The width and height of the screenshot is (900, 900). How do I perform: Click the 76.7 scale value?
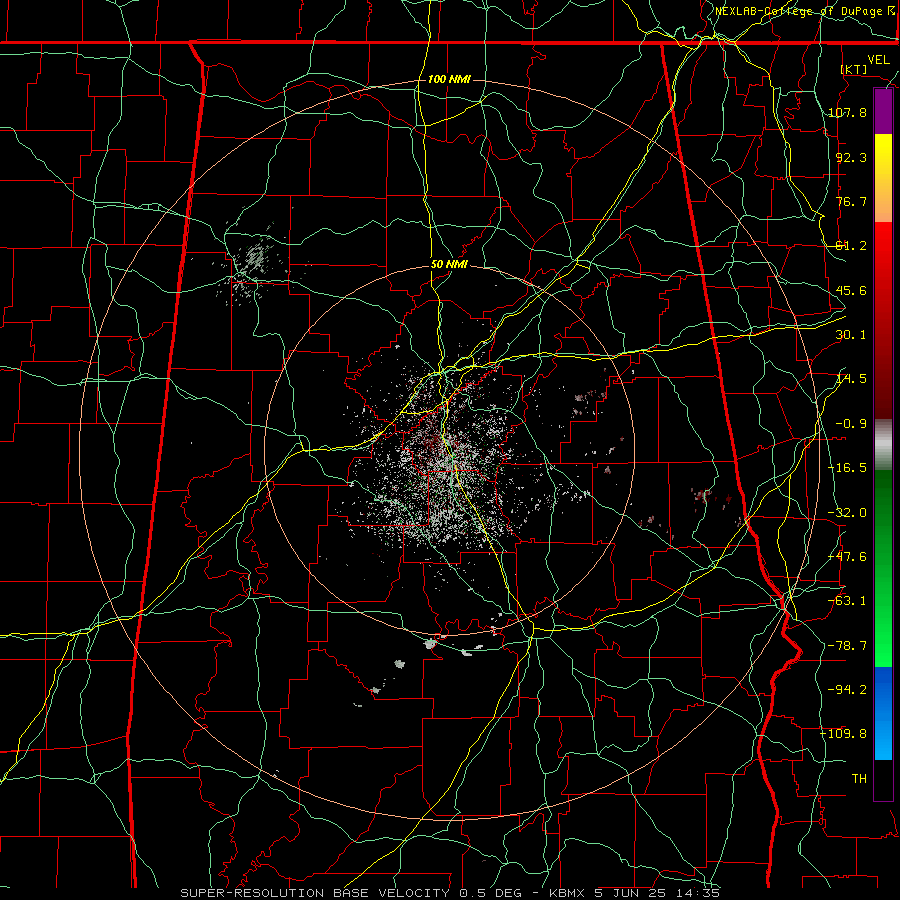[x=851, y=201]
